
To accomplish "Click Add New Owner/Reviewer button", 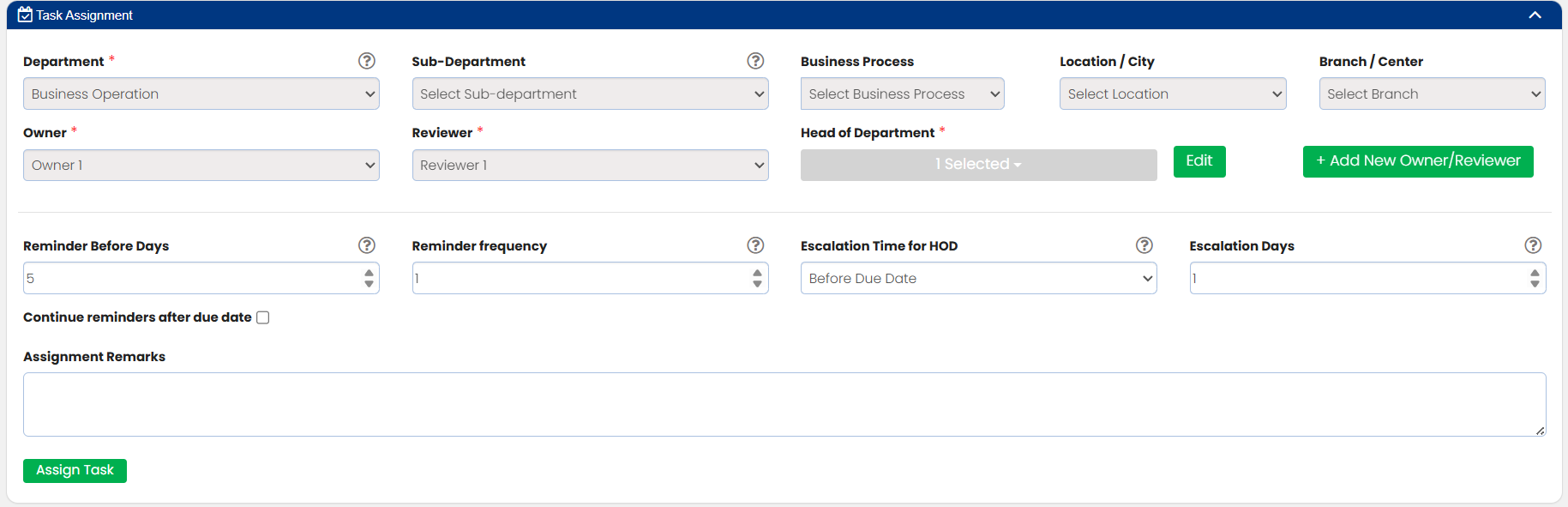I will 1418,161.
